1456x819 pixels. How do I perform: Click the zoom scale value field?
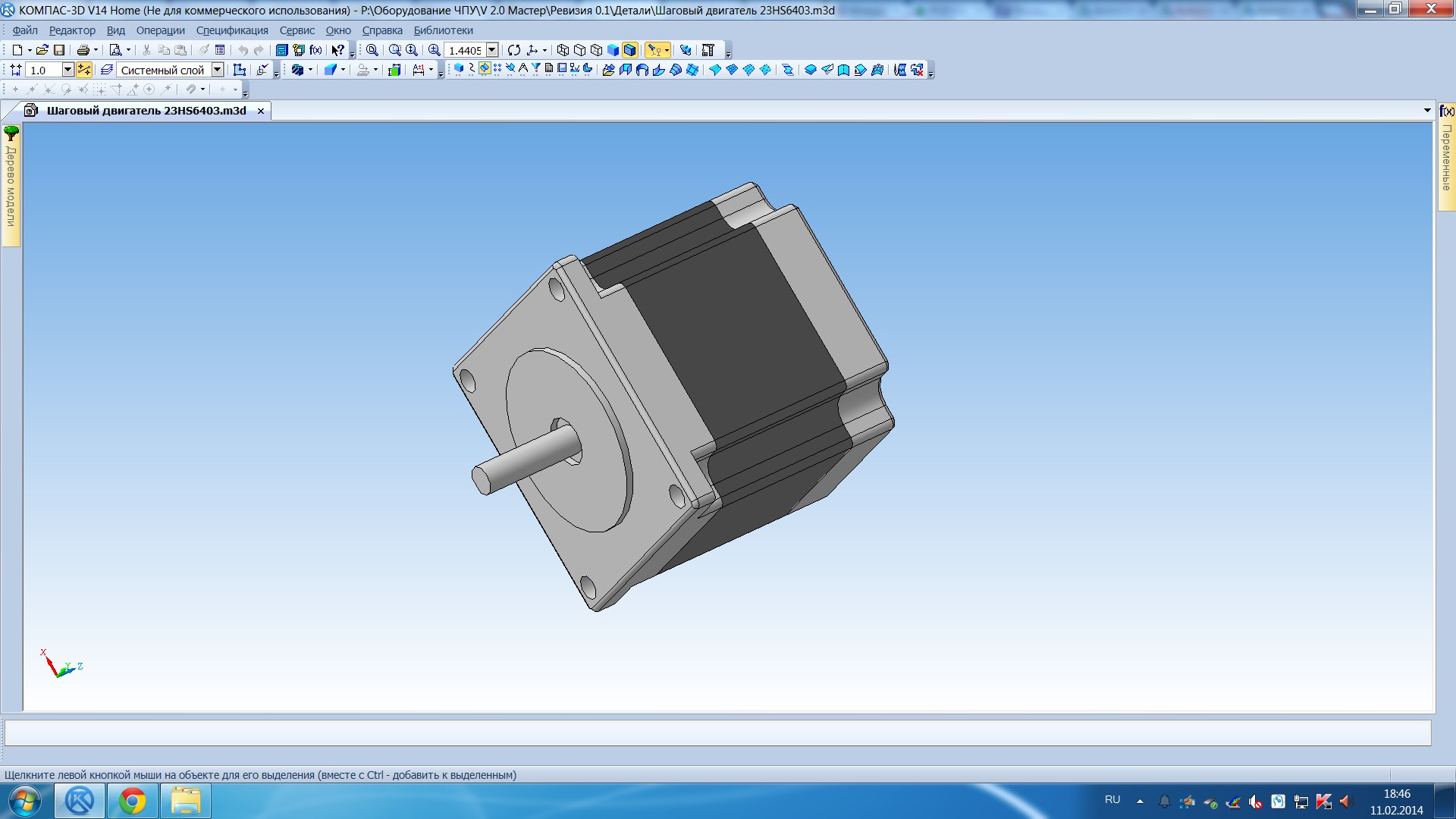(465, 50)
